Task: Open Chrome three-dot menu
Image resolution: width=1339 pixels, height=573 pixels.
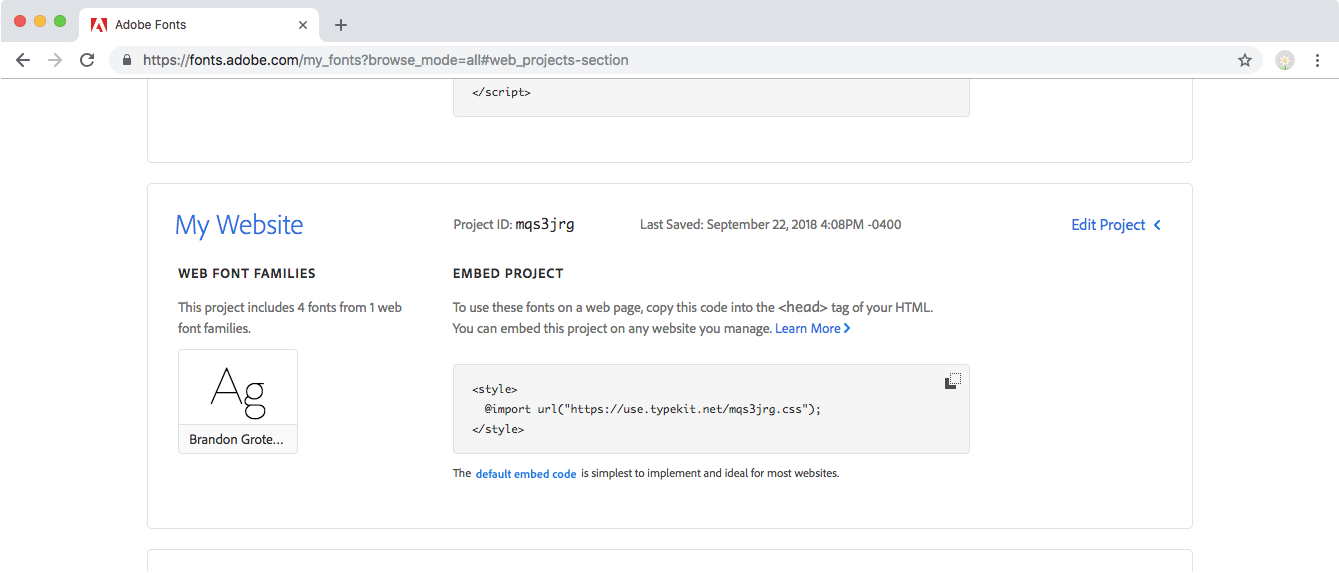Action: coord(1317,60)
